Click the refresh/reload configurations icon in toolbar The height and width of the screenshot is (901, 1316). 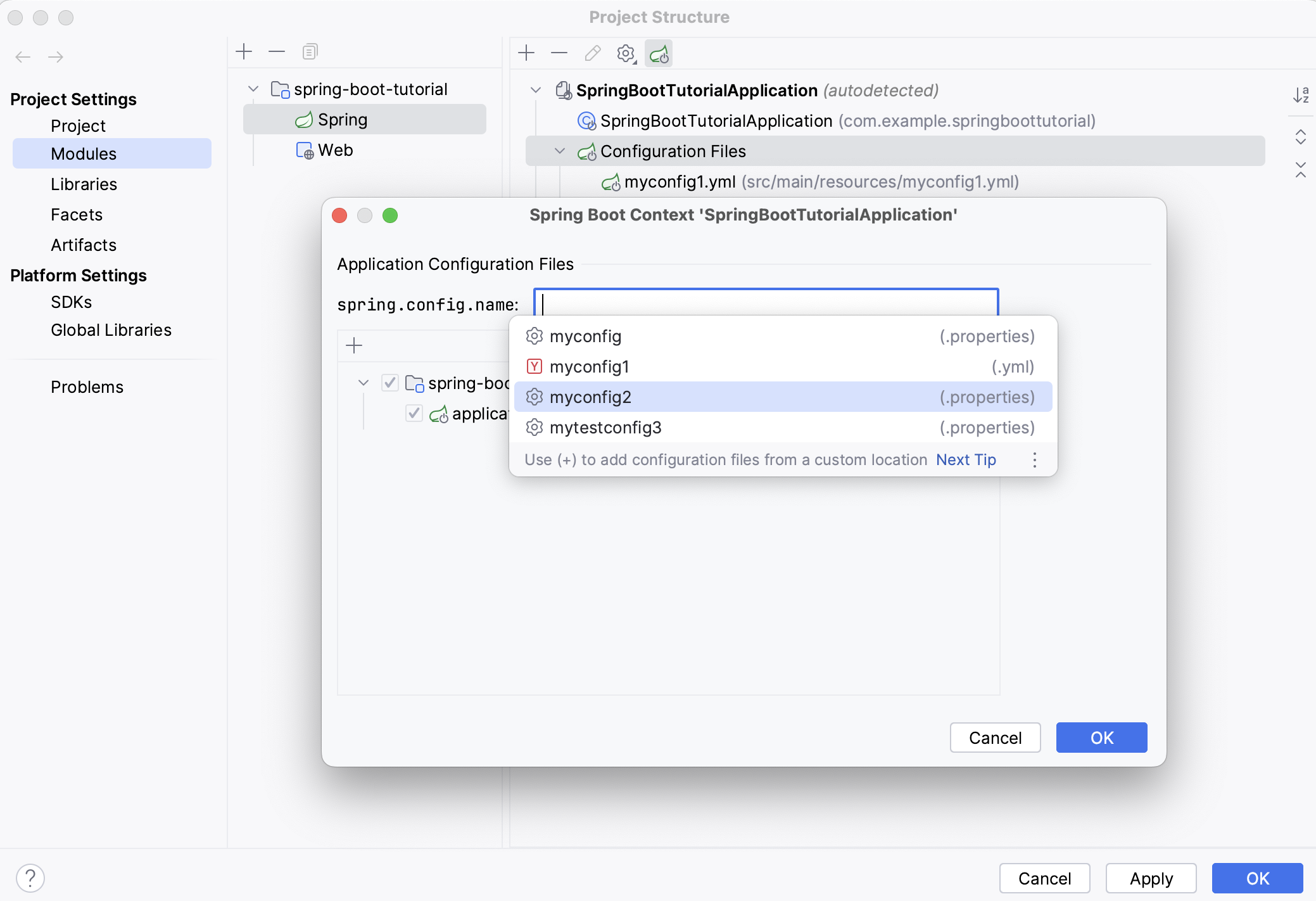[x=658, y=53]
